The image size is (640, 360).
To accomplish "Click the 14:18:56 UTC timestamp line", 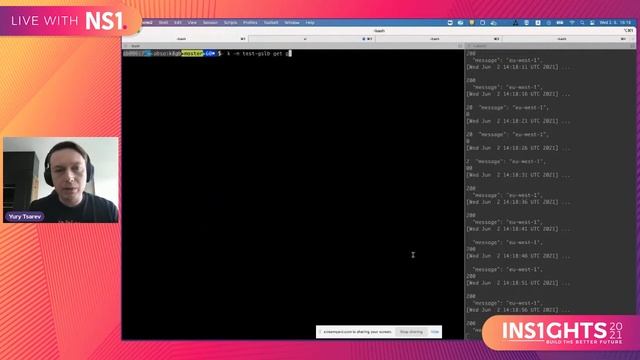I will (x=518, y=310).
